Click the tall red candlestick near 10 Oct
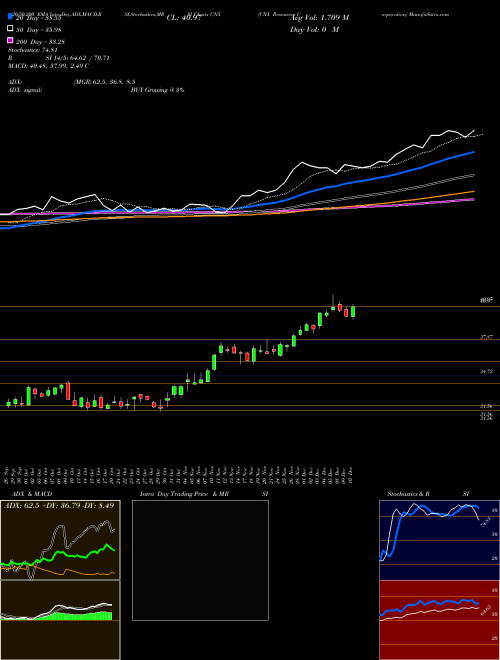The image size is (500, 660). (x=68, y=391)
